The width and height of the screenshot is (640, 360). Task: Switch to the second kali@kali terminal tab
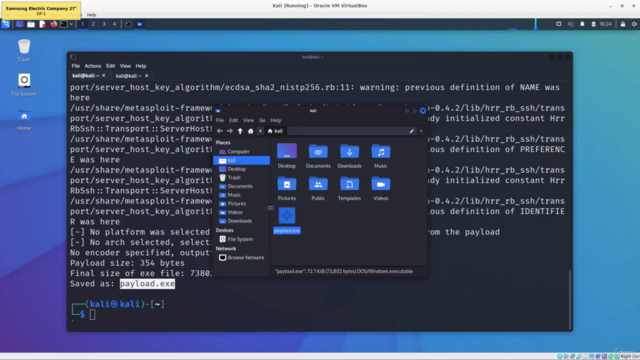tap(129, 76)
